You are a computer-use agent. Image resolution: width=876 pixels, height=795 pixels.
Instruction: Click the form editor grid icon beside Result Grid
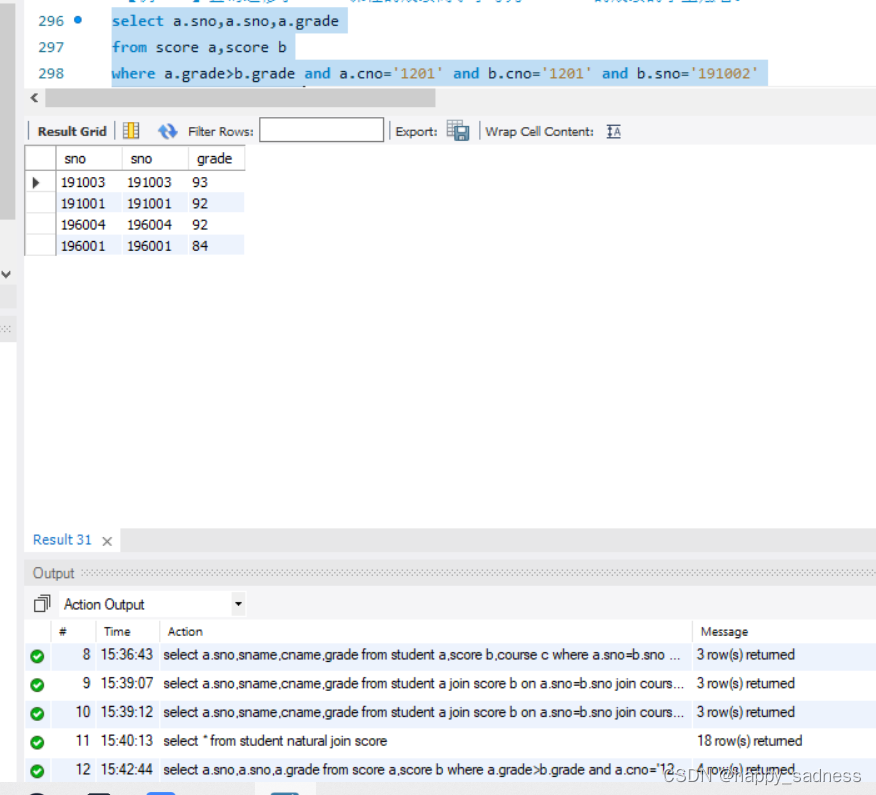pos(131,131)
